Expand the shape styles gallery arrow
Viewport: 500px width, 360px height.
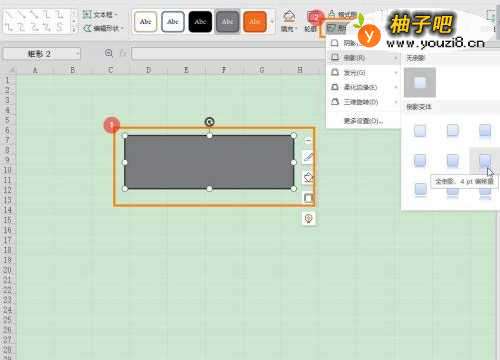[272, 22]
